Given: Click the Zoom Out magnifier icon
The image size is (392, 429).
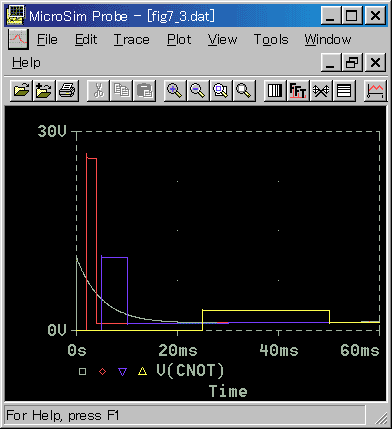Looking at the screenshot, I should click(198, 90).
